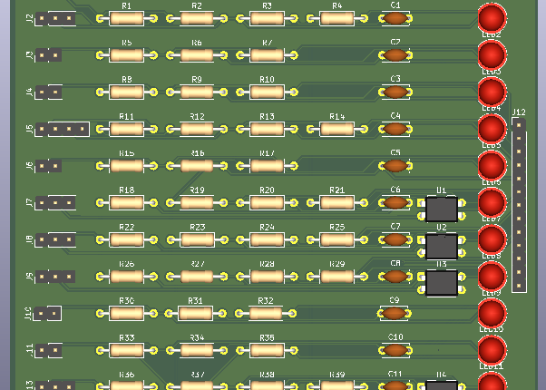Select capacitor C5
The image size is (546, 390).
tap(396, 166)
